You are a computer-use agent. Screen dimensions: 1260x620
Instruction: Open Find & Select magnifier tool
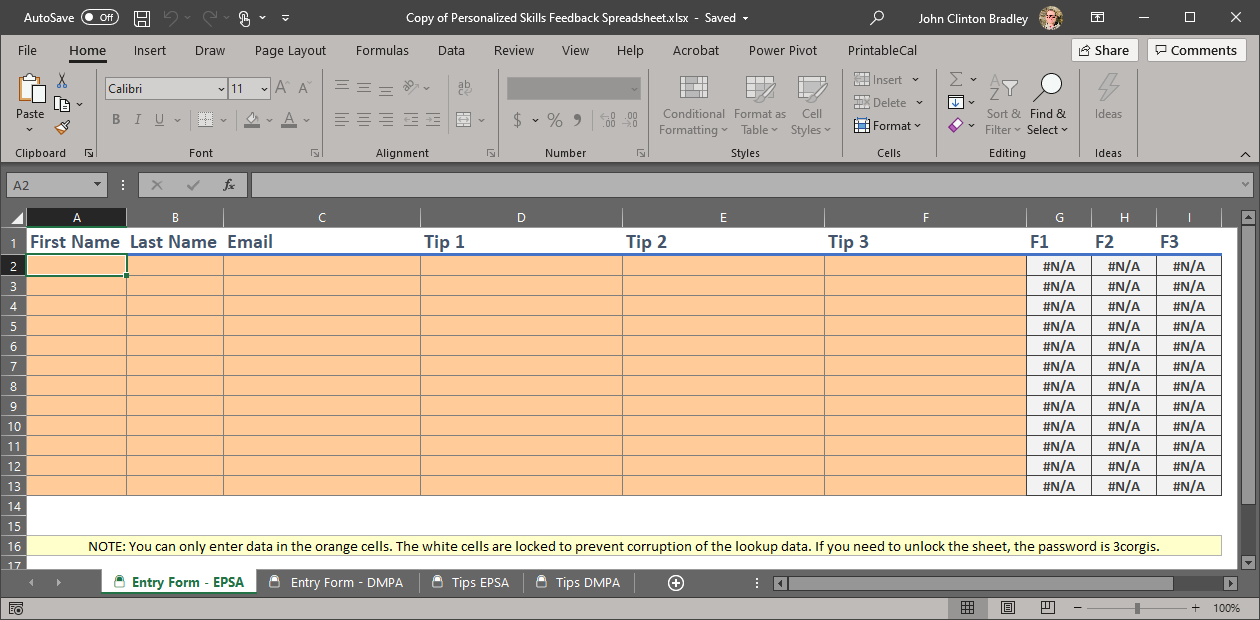(1047, 105)
